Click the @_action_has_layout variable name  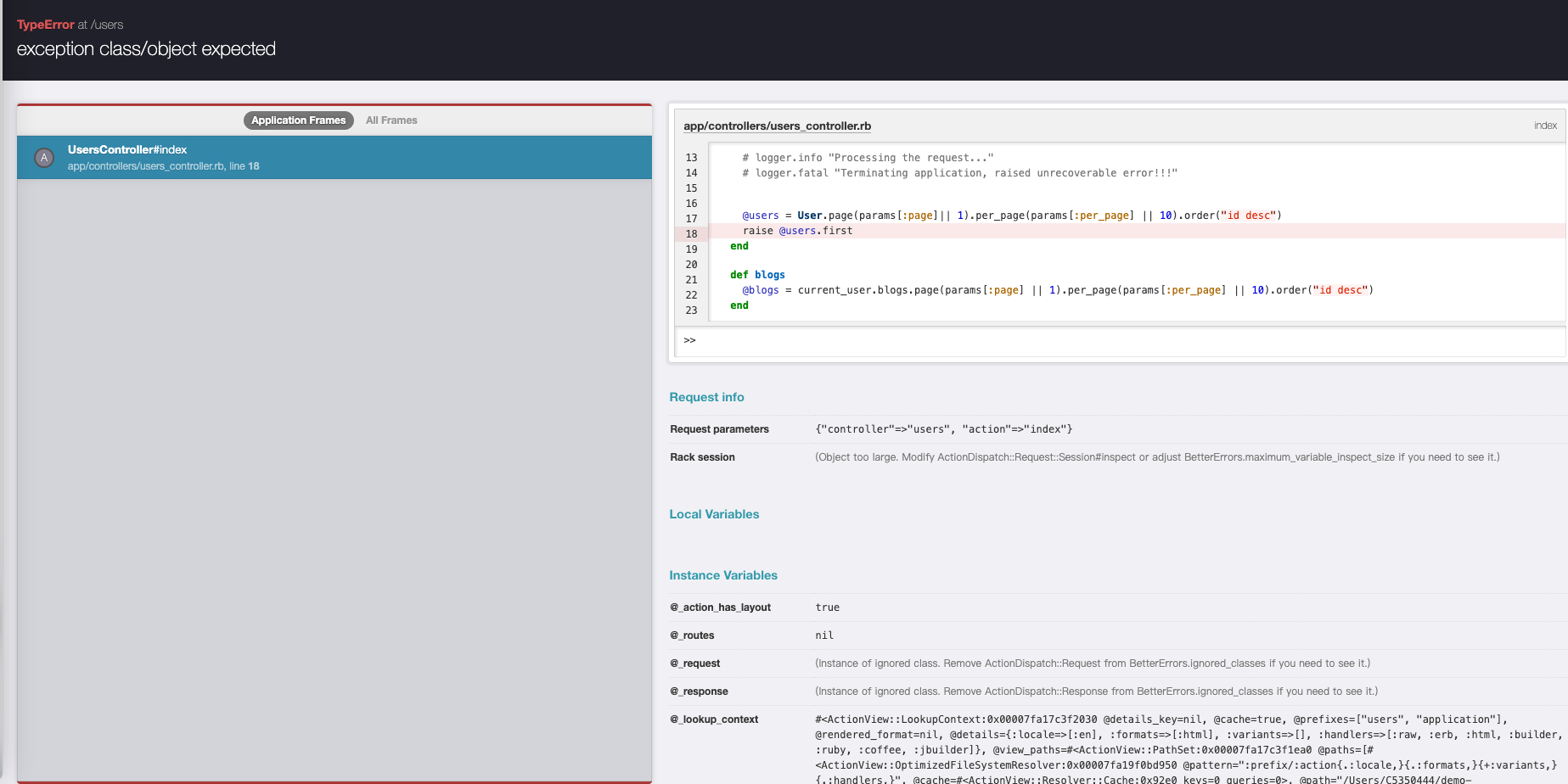720,608
